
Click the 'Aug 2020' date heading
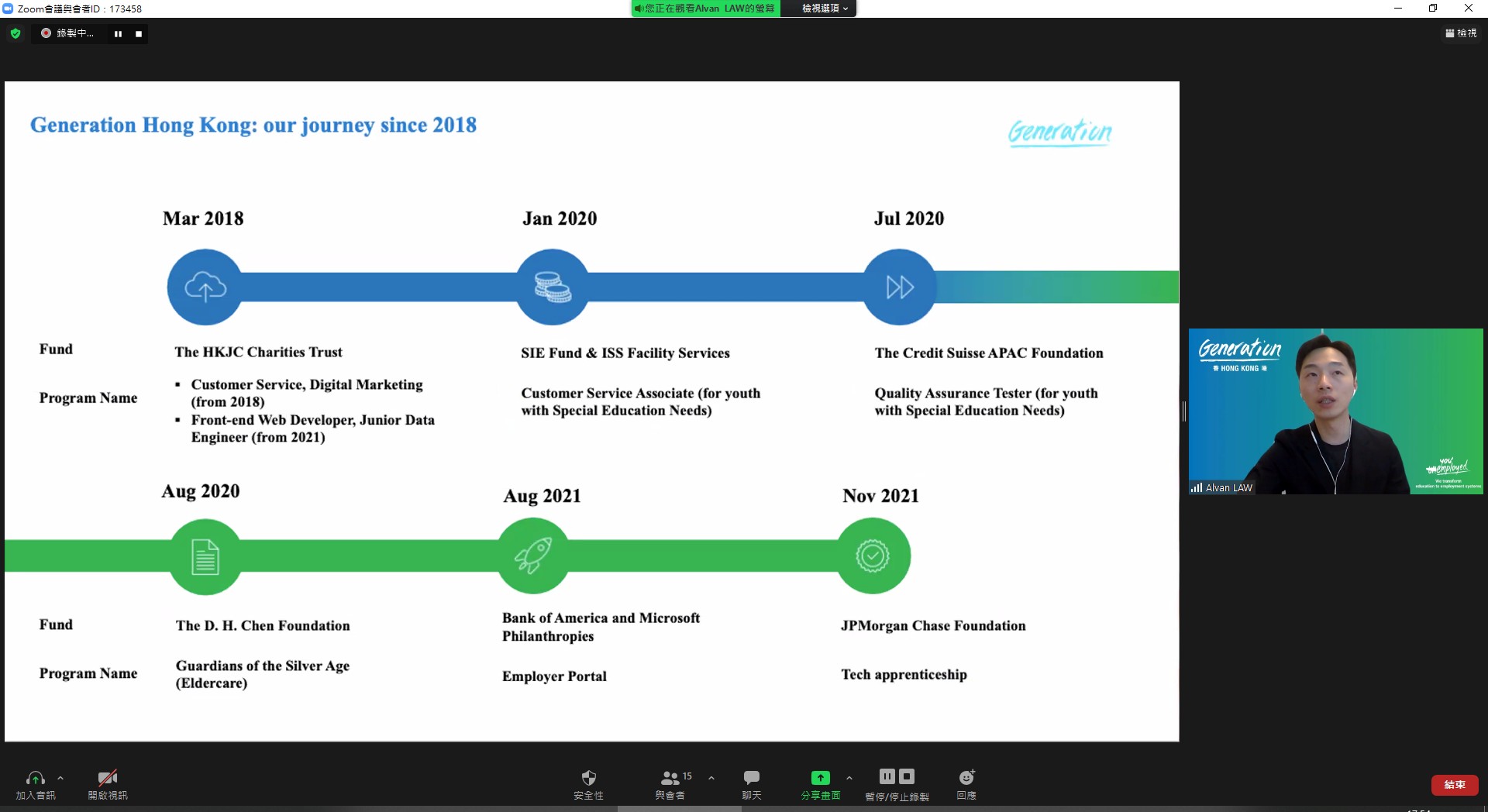click(x=201, y=491)
